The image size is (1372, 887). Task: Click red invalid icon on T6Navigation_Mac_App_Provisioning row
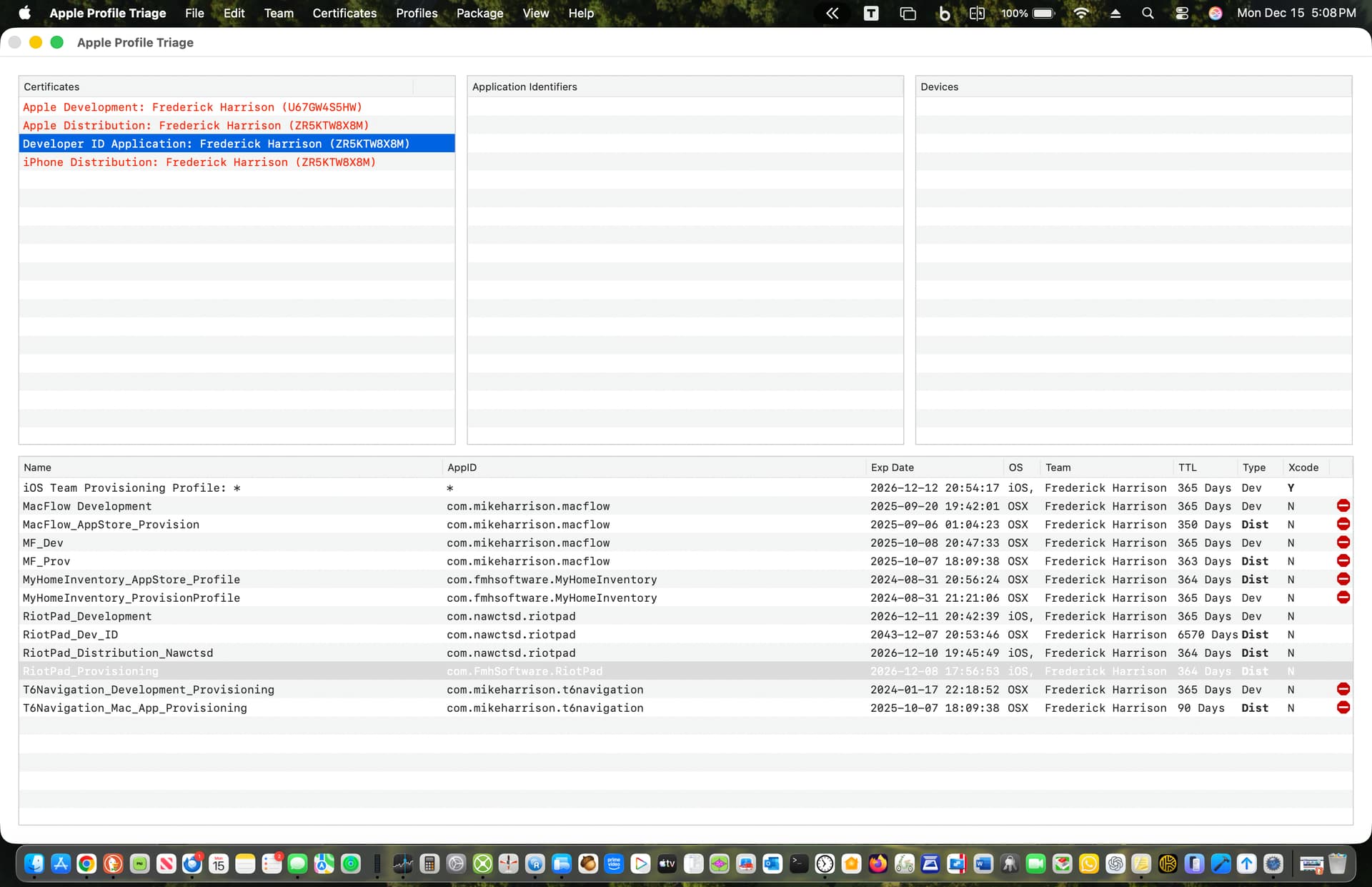[x=1343, y=708]
